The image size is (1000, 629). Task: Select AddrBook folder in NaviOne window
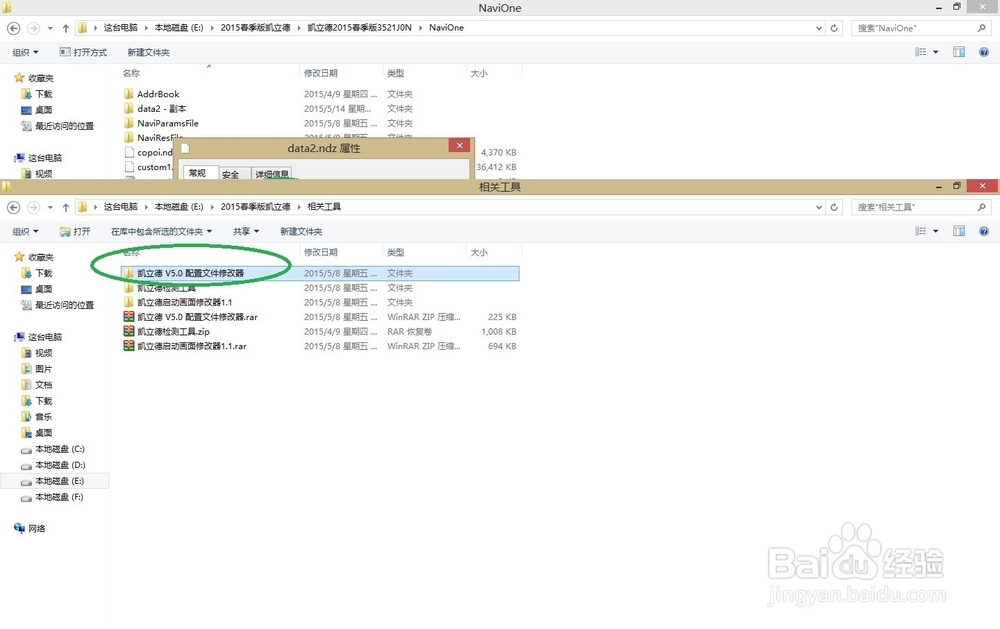(x=158, y=94)
